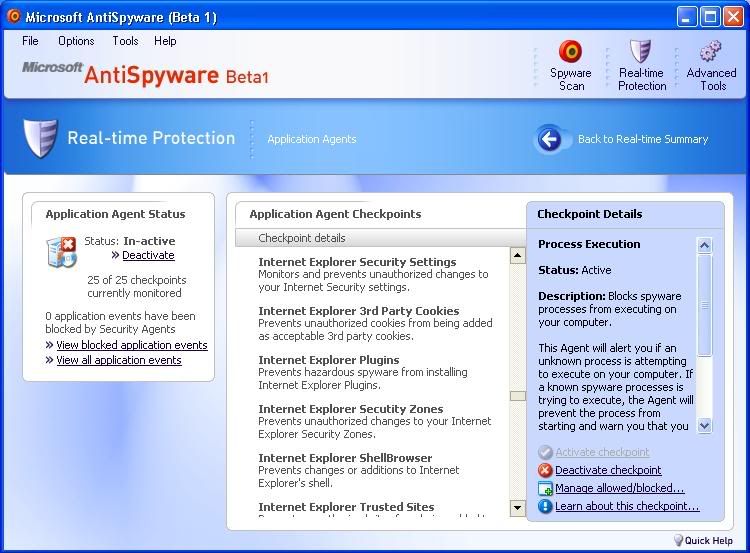This screenshot has height=553, width=750.
Task: Click the large Real-time Protection shield logo
Action: pos(41,138)
